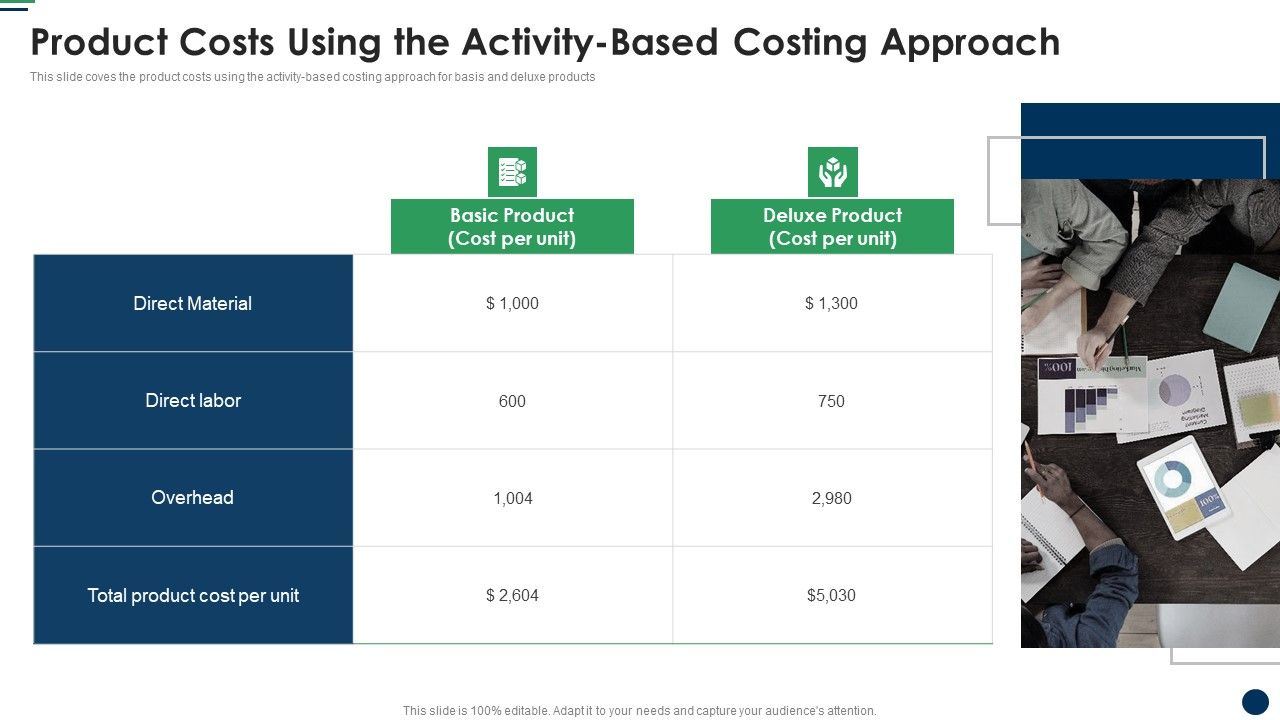
Task: Select the Direct labor row label
Action: click(x=192, y=400)
